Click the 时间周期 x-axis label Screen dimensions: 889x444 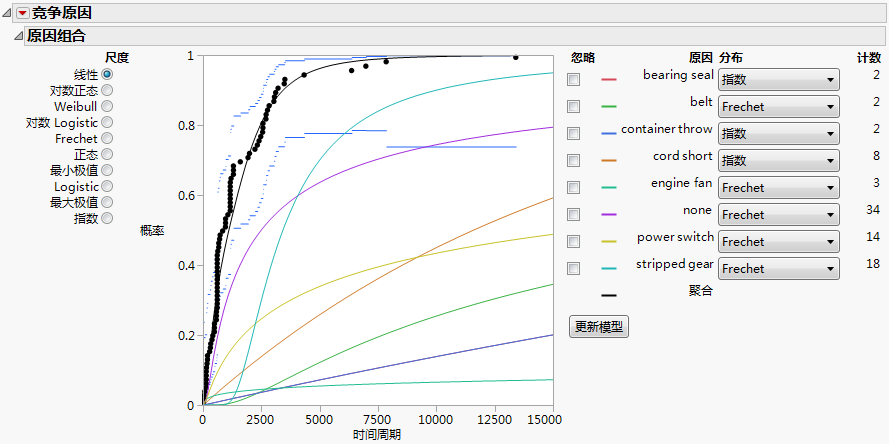click(x=378, y=435)
